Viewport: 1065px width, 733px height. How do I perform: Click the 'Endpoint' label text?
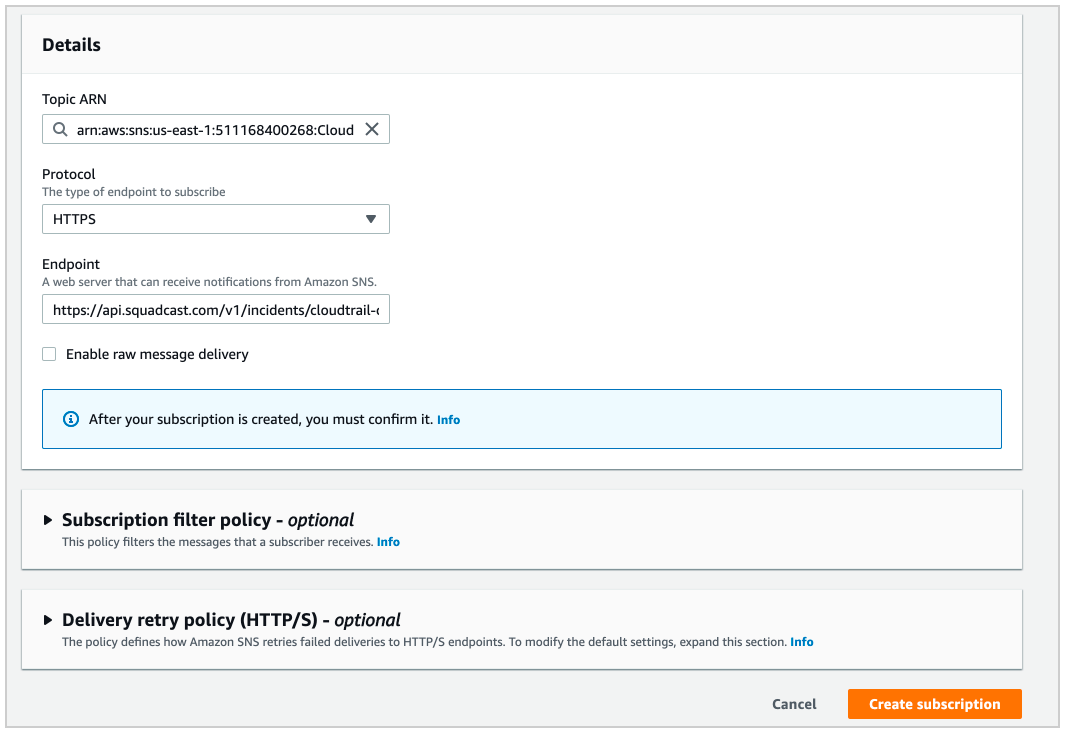click(x=71, y=264)
